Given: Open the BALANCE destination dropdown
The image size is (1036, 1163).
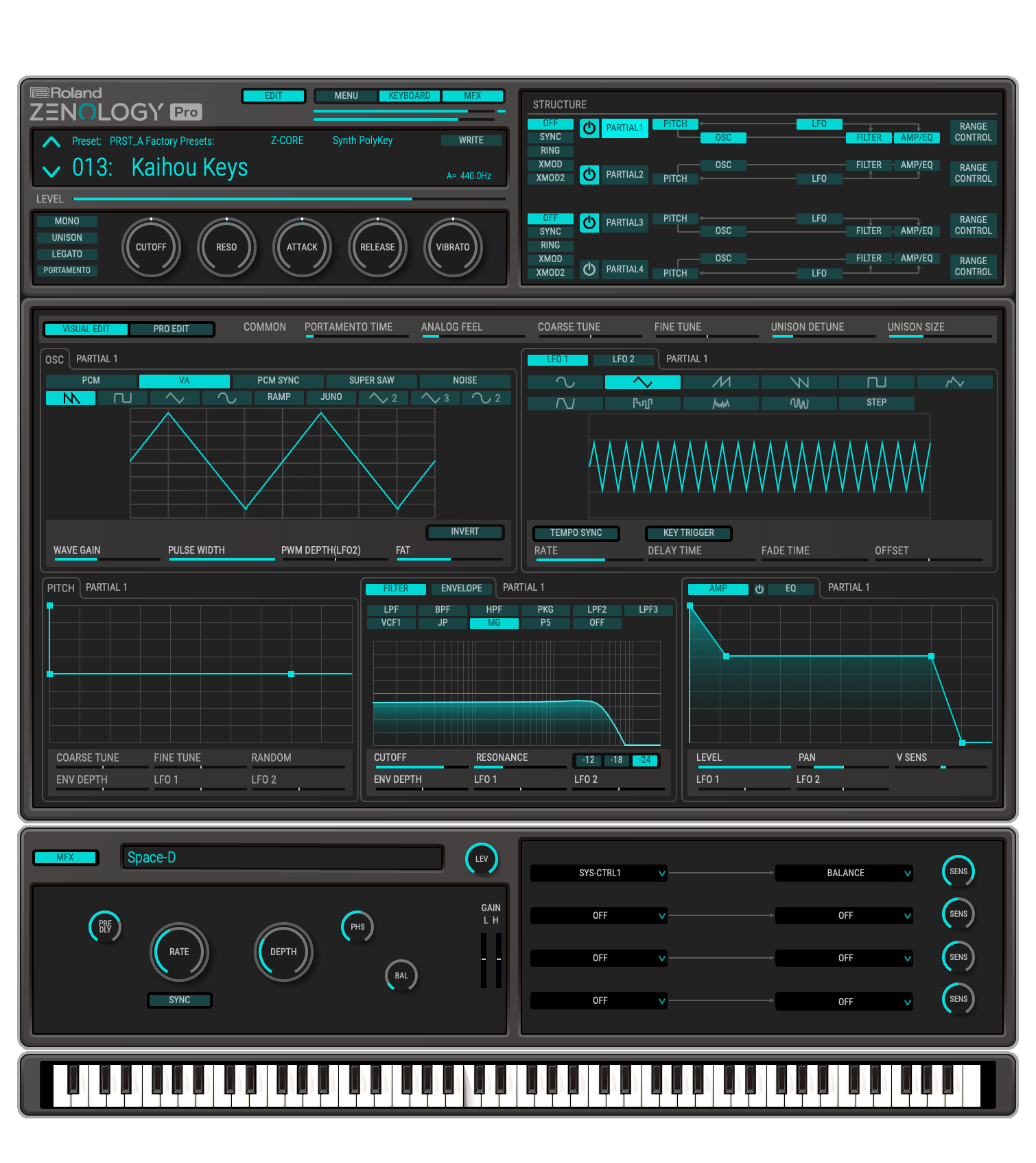Looking at the screenshot, I should pyautogui.click(x=845, y=873).
